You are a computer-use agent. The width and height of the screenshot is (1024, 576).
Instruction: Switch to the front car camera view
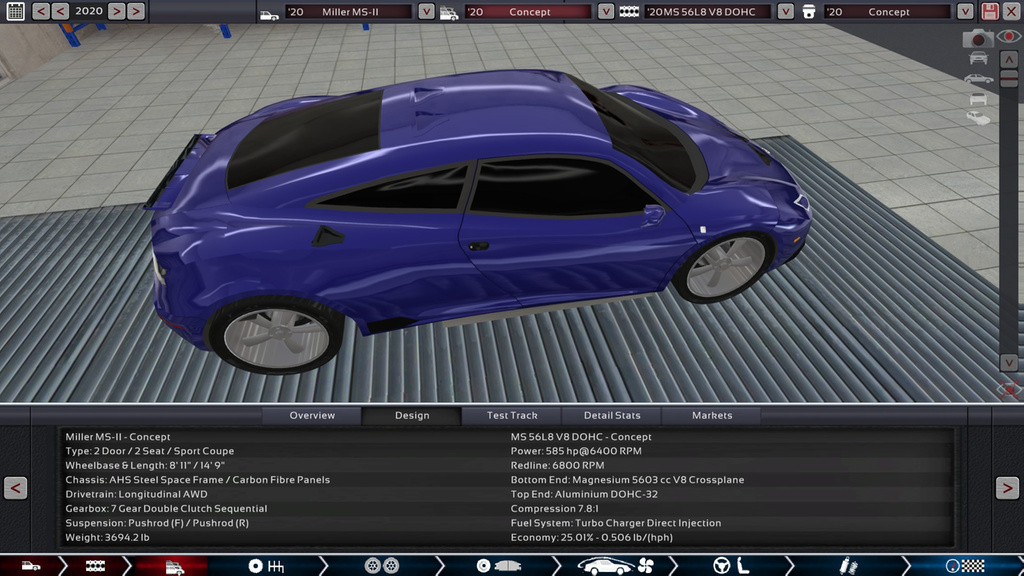[978, 58]
